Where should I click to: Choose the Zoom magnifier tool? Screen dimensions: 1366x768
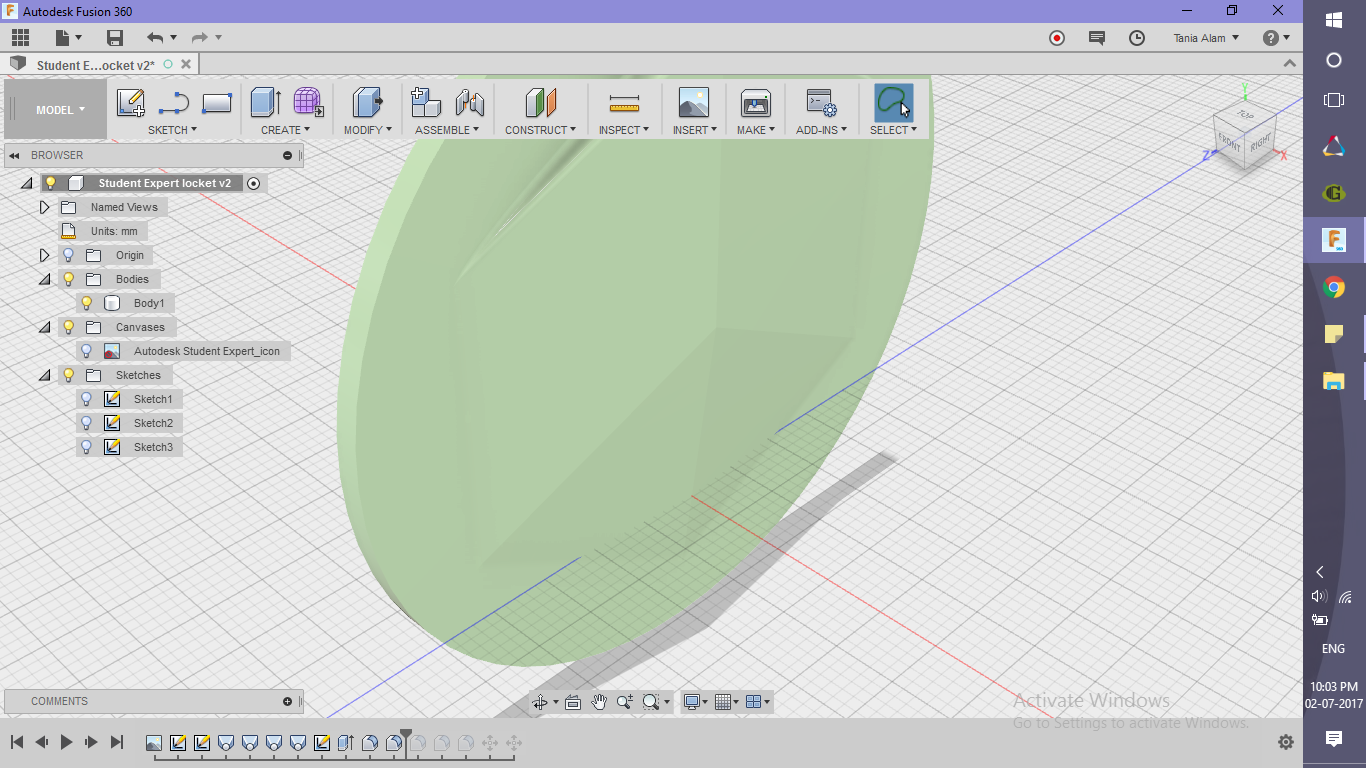tap(625, 702)
